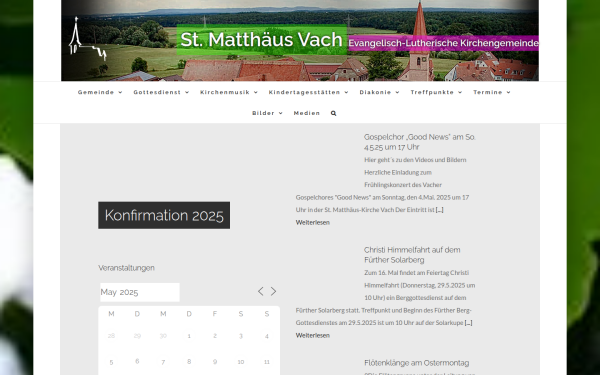Select greyed day 30 of previous month
This screenshot has height=375, width=600.
pyautogui.click(x=163, y=336)
